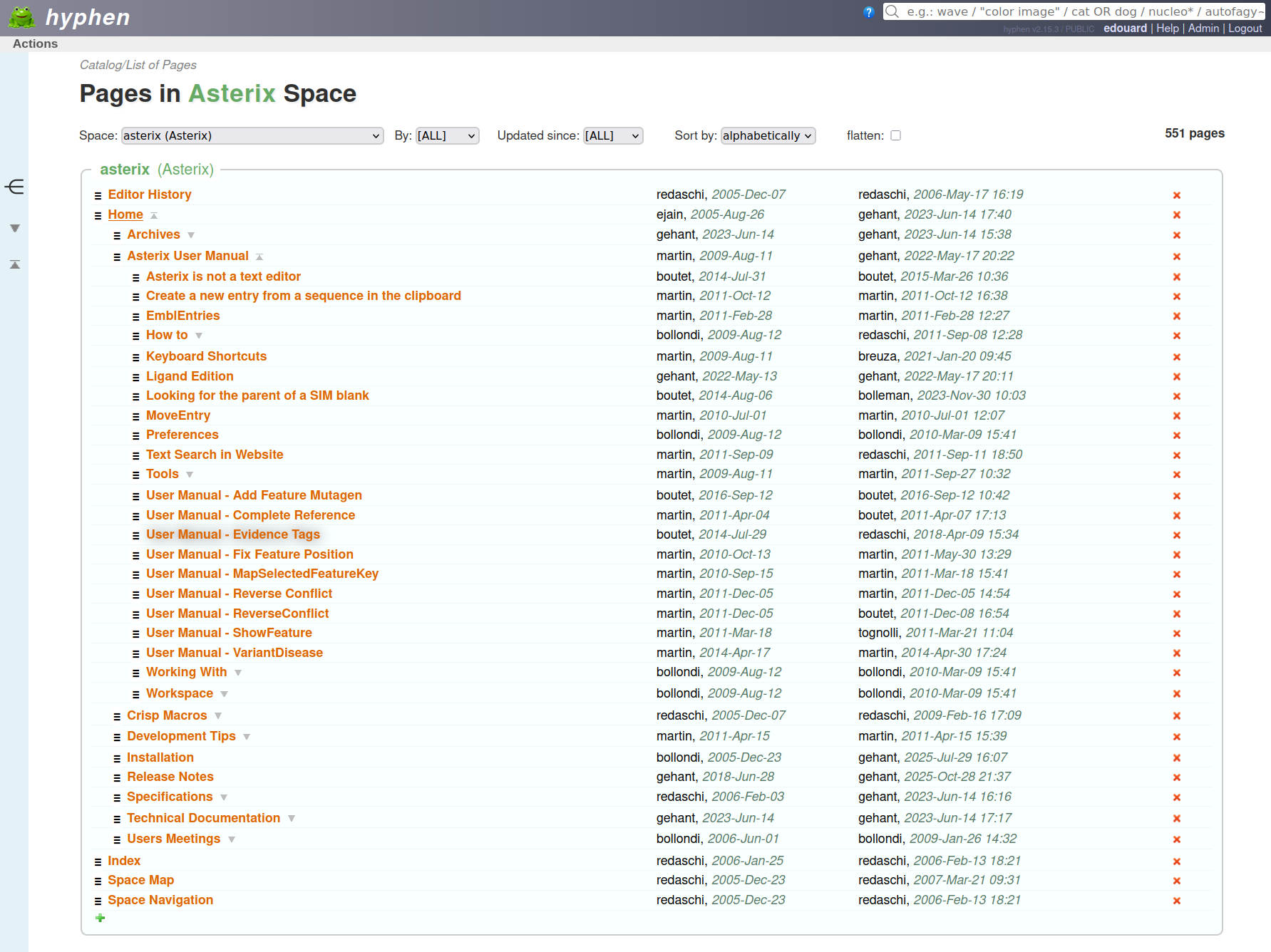1271x952 pixels.
Task: Expand the Workspace node
Action: tap(224, 694)
